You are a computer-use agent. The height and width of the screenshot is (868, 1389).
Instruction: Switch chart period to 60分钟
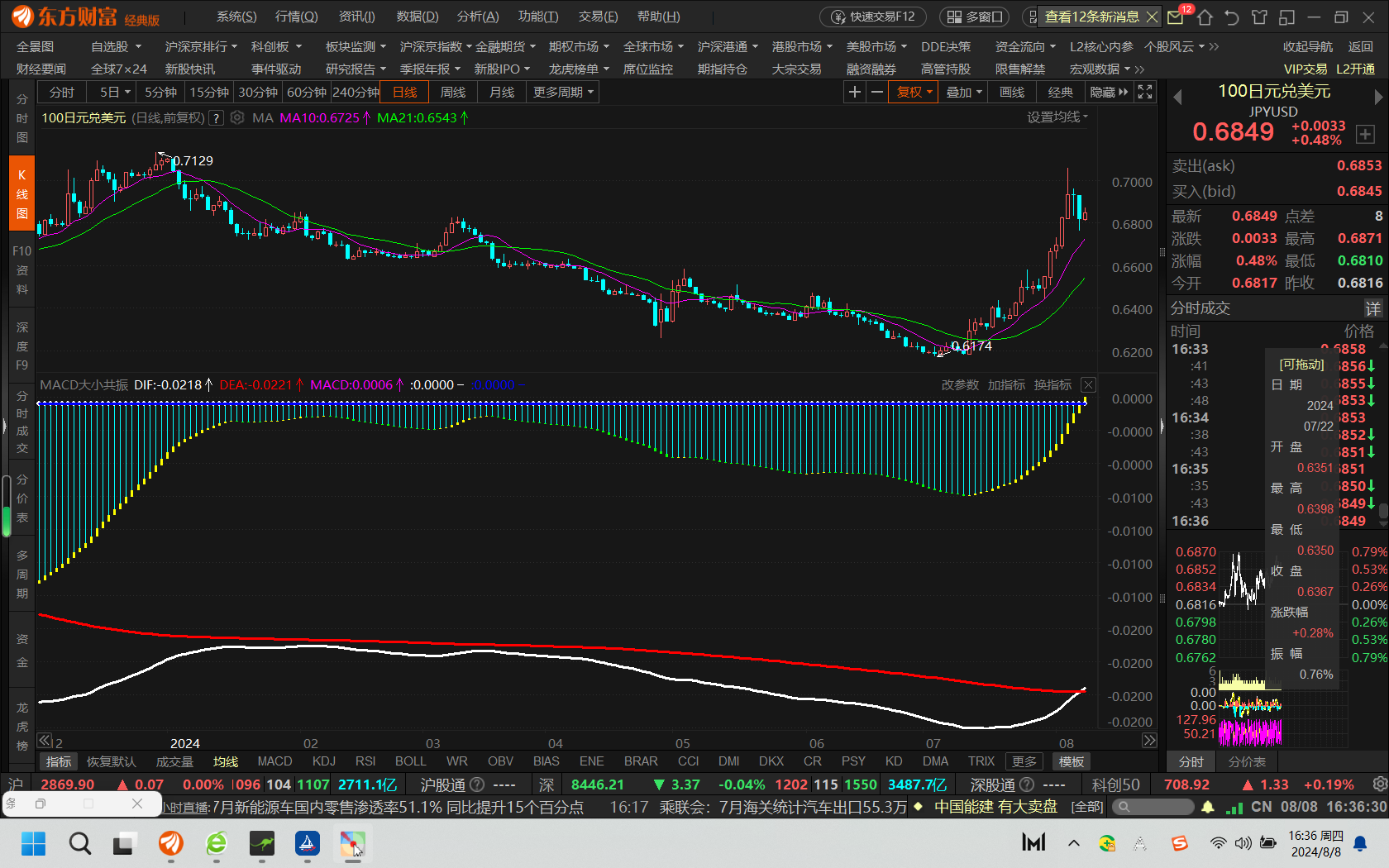[307, 92]
